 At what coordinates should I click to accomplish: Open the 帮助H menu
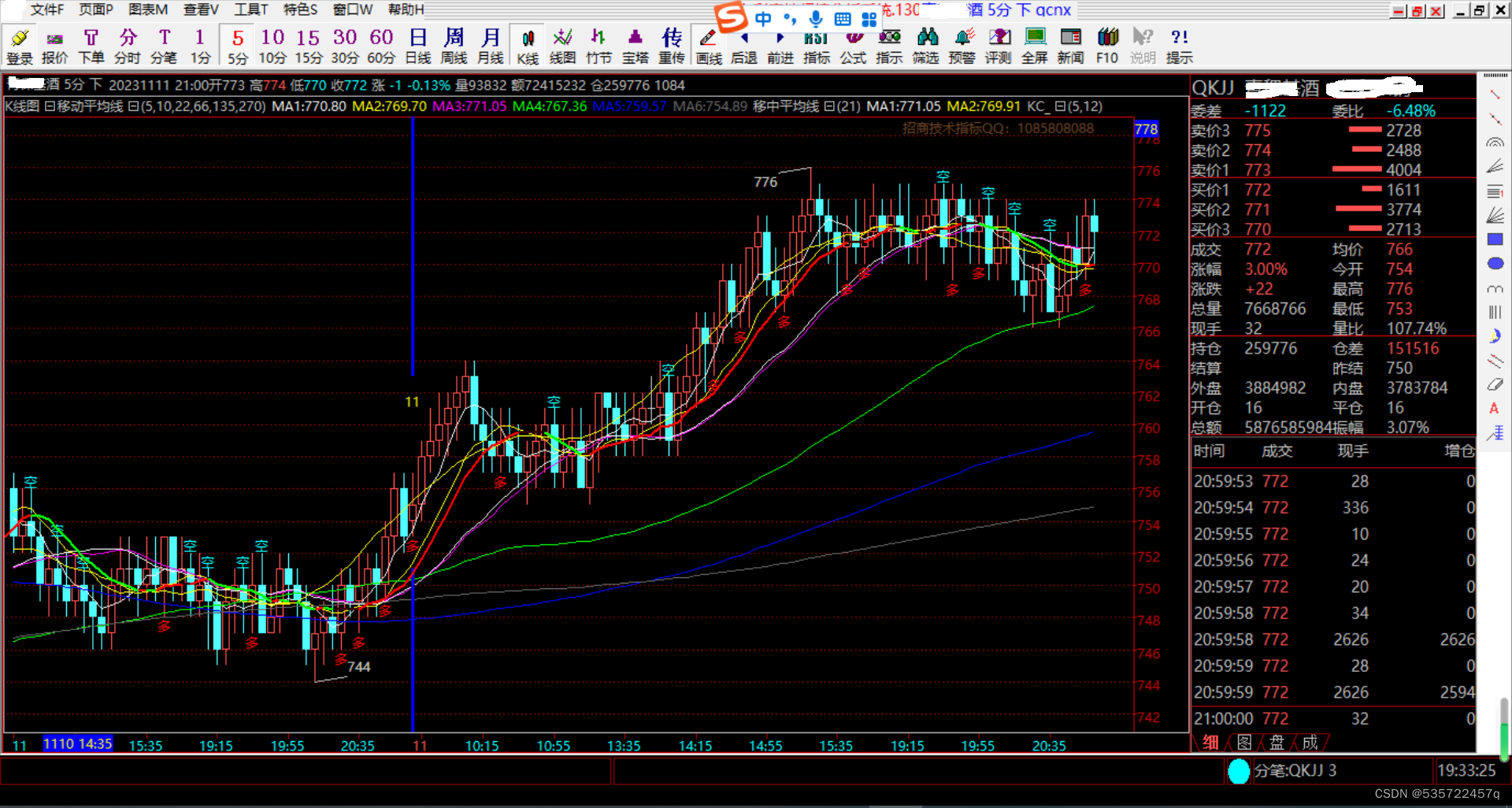point(406,9)
